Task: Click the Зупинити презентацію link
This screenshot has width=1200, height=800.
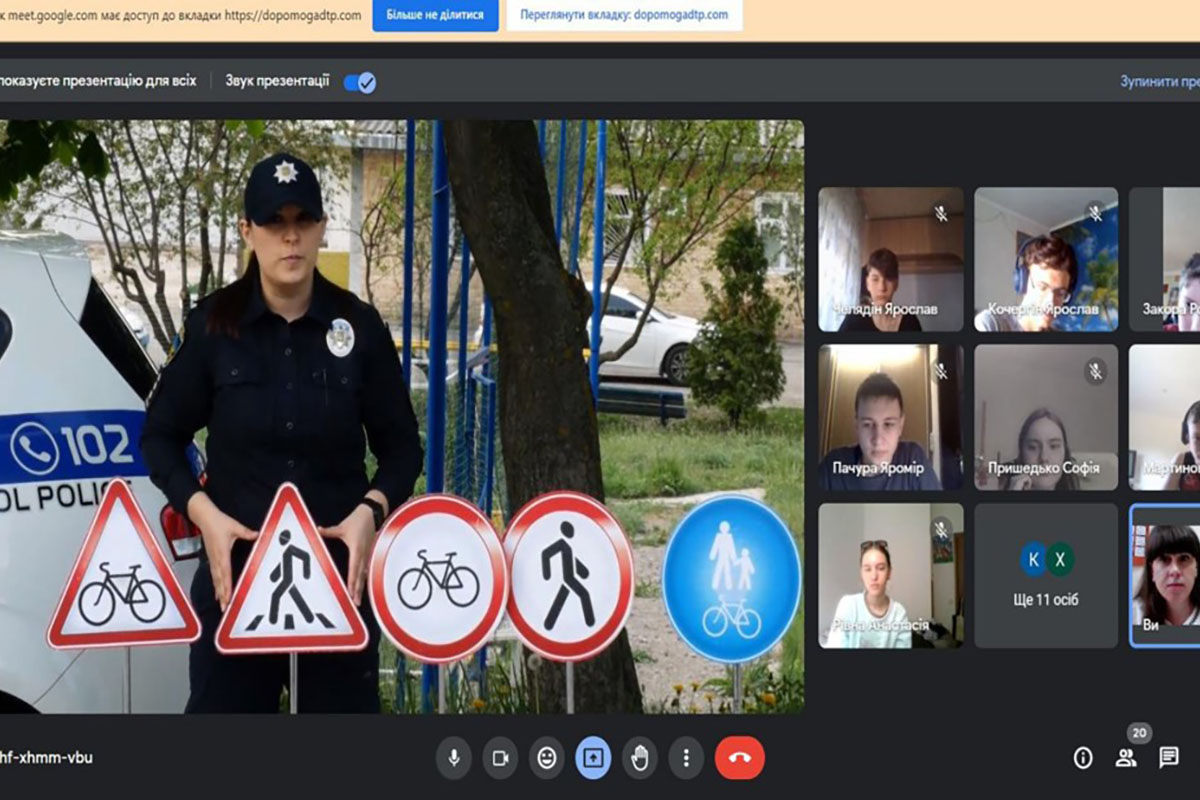Action: [1160, 82]
